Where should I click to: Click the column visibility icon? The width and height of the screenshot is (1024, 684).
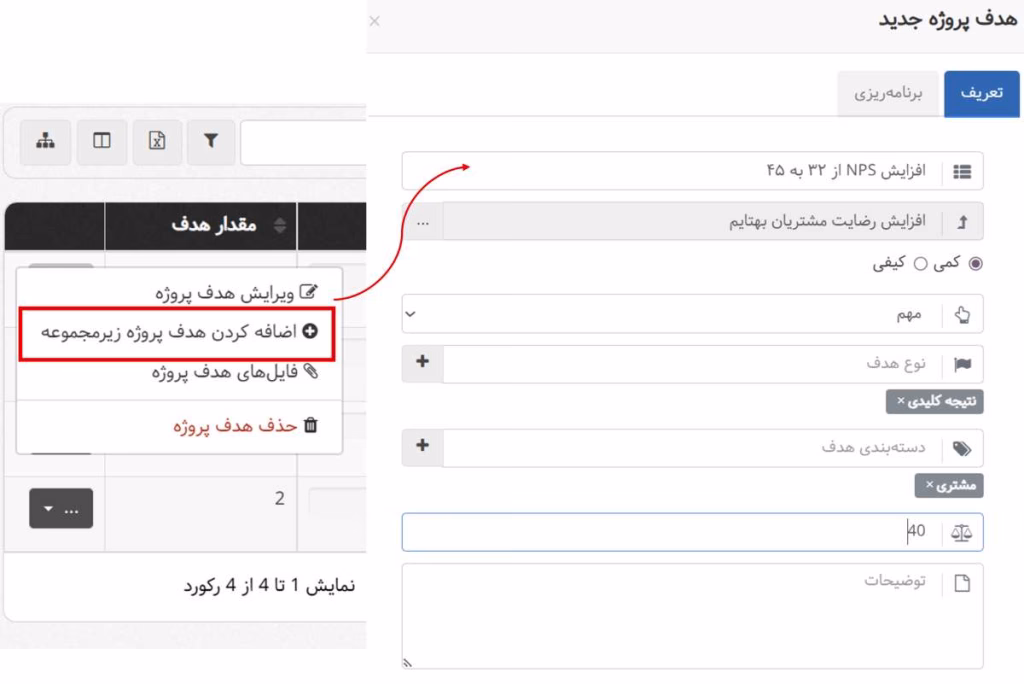(x=103, y=141)
